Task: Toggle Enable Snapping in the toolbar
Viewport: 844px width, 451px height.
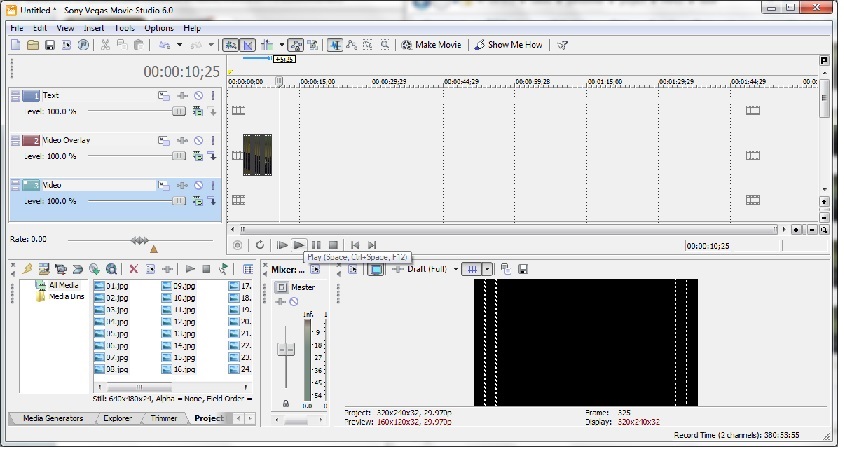Action: pos(230,45)
